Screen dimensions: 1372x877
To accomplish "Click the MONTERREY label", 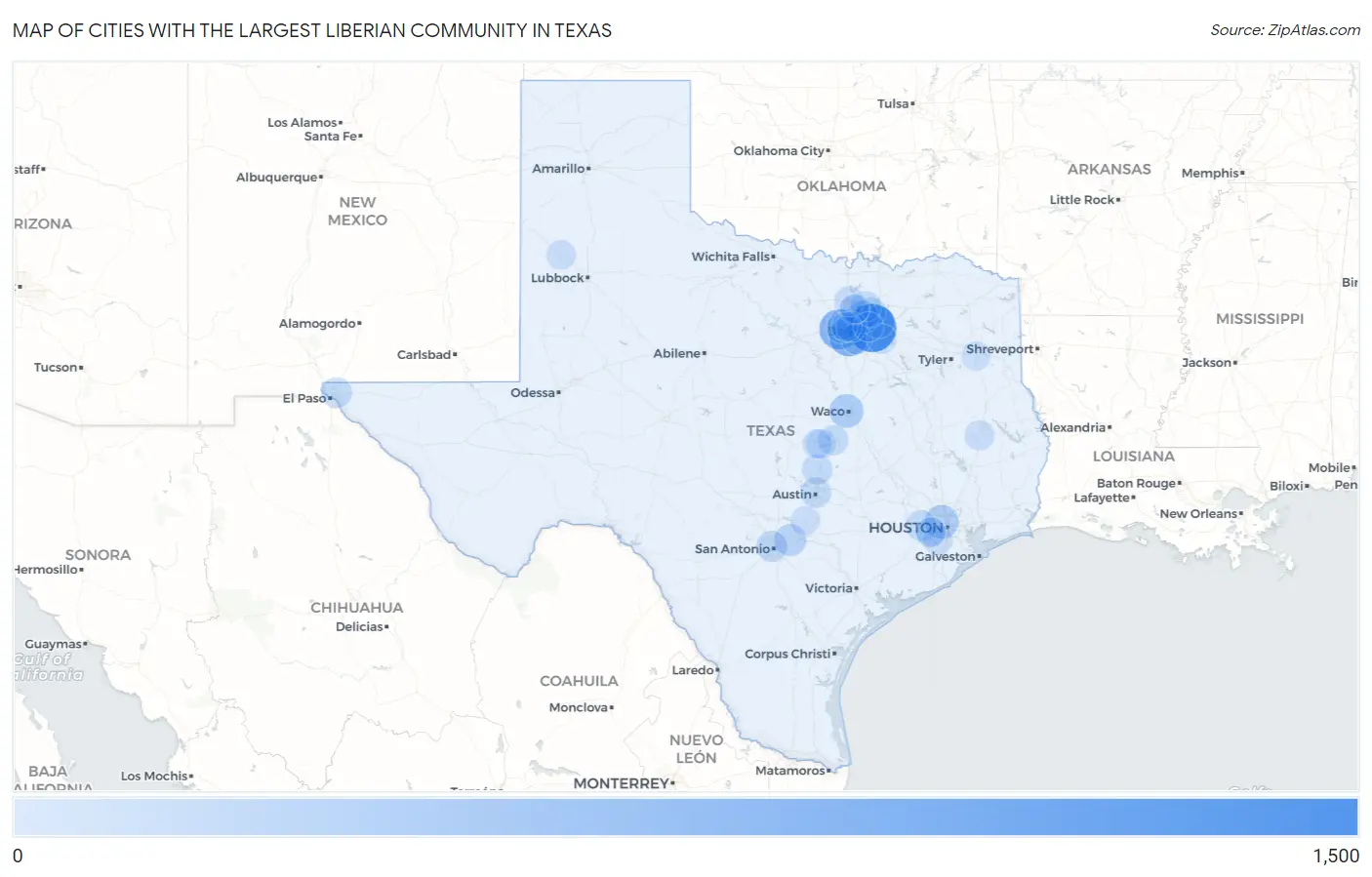I will [622, 783].
